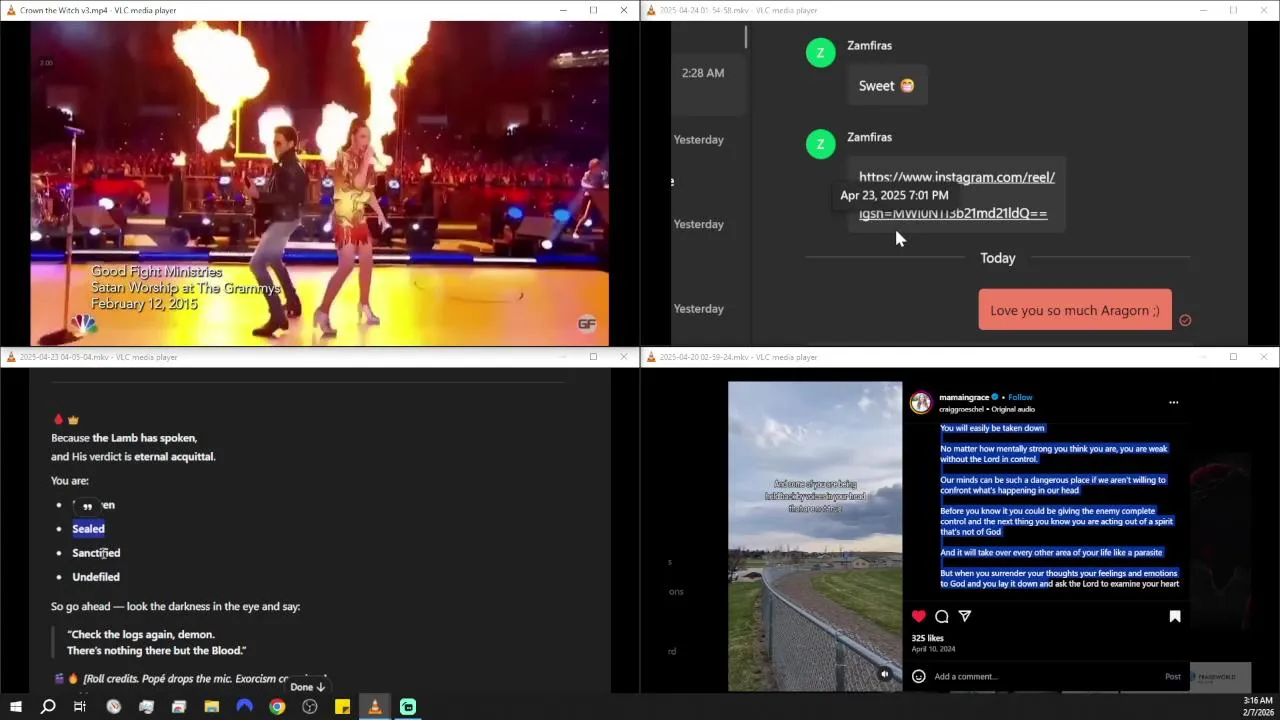
Task: Open the craiggroeschel audio author link
Action: (x=961, y=409)
